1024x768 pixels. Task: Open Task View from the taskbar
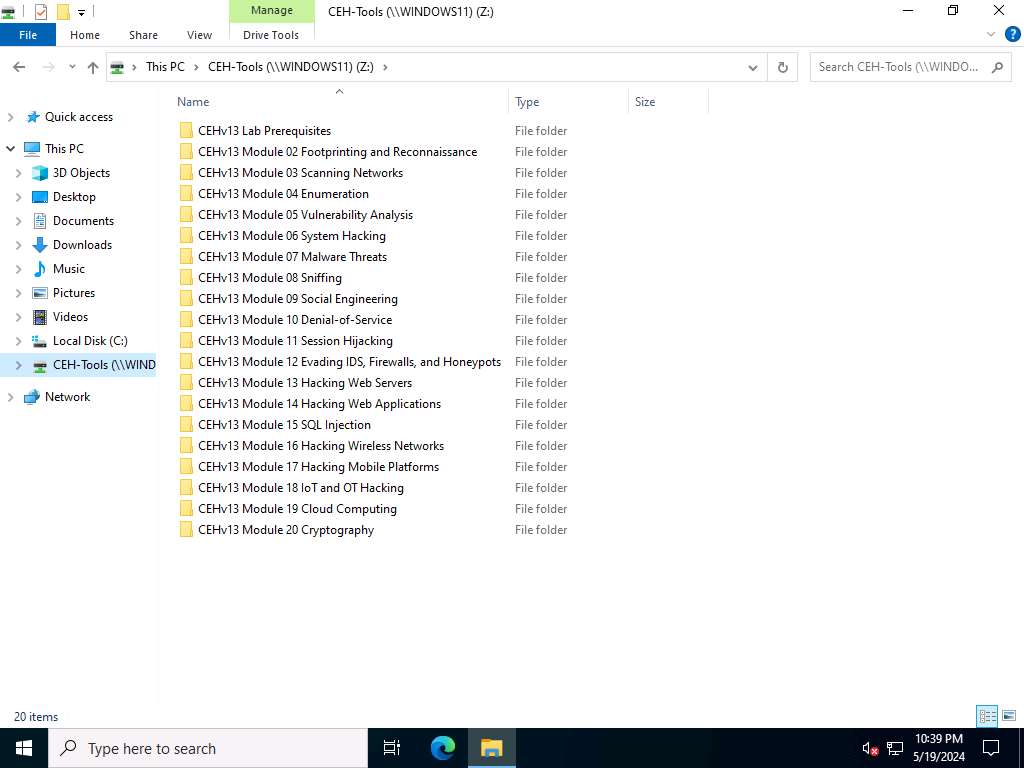tap(391, 748)
